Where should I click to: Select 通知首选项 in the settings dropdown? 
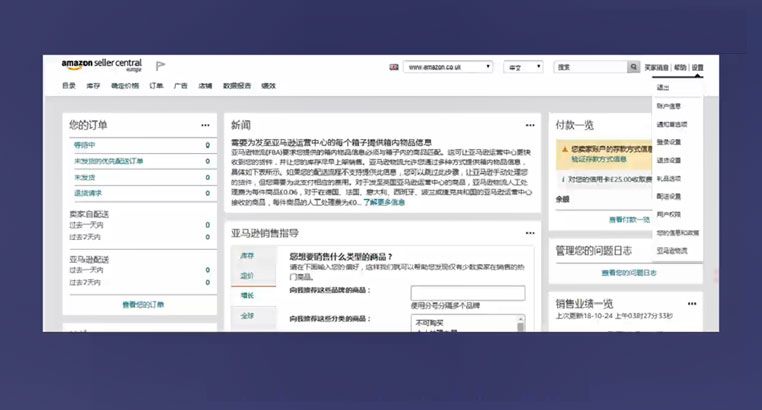pos(672,124)
